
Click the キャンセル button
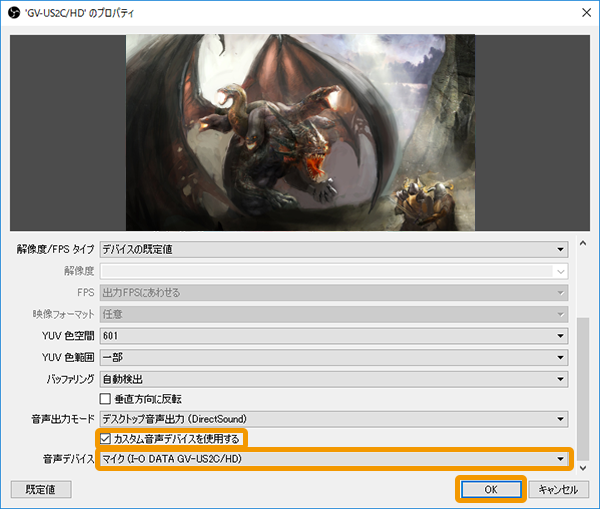pos(558,489)
